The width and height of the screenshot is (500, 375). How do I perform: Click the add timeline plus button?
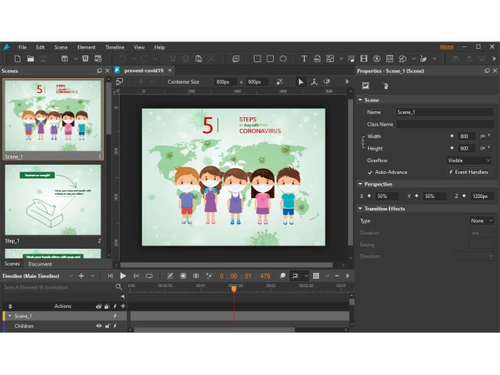81,276
